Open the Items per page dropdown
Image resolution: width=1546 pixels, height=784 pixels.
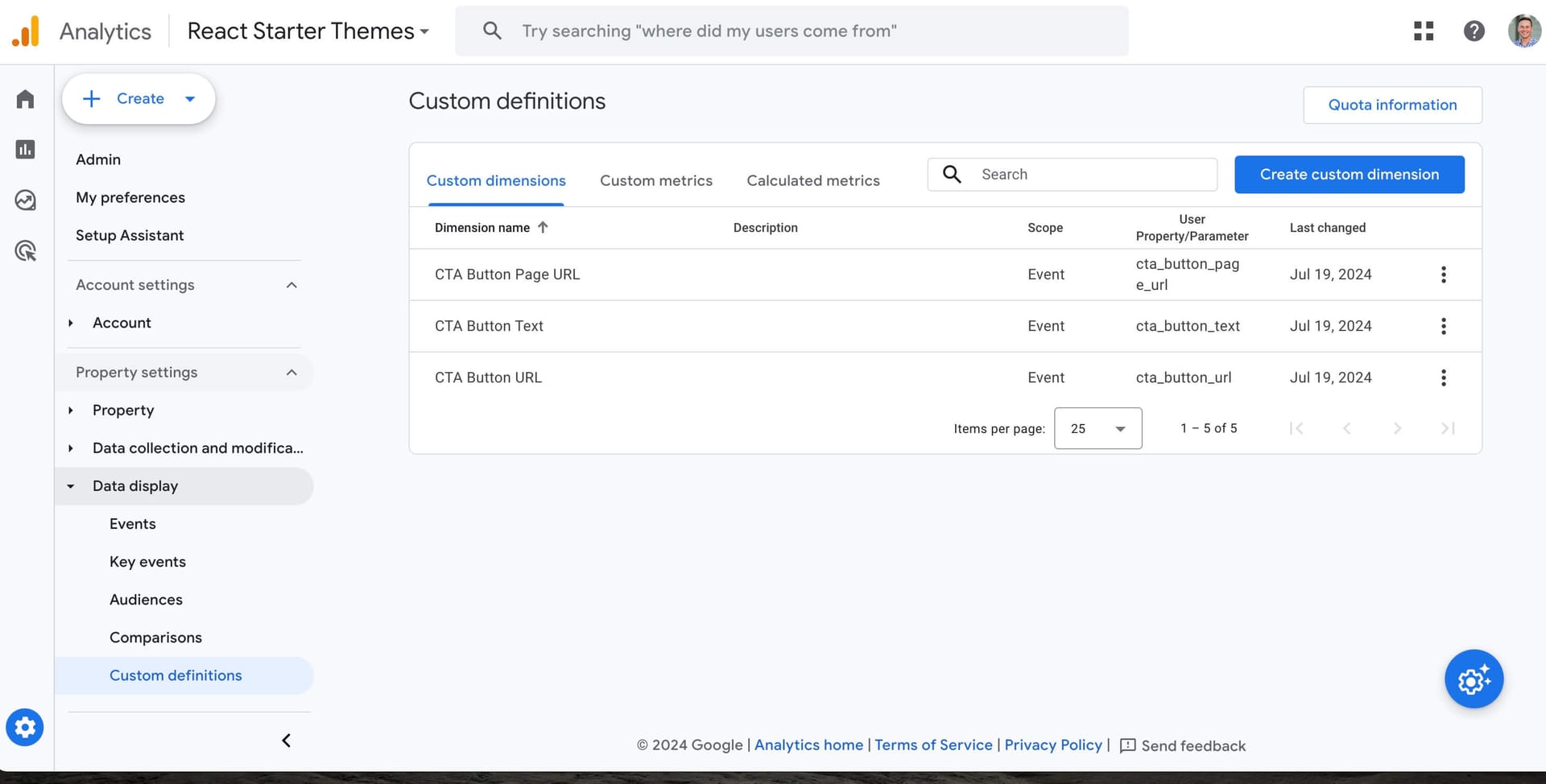tap(1097, 428)
